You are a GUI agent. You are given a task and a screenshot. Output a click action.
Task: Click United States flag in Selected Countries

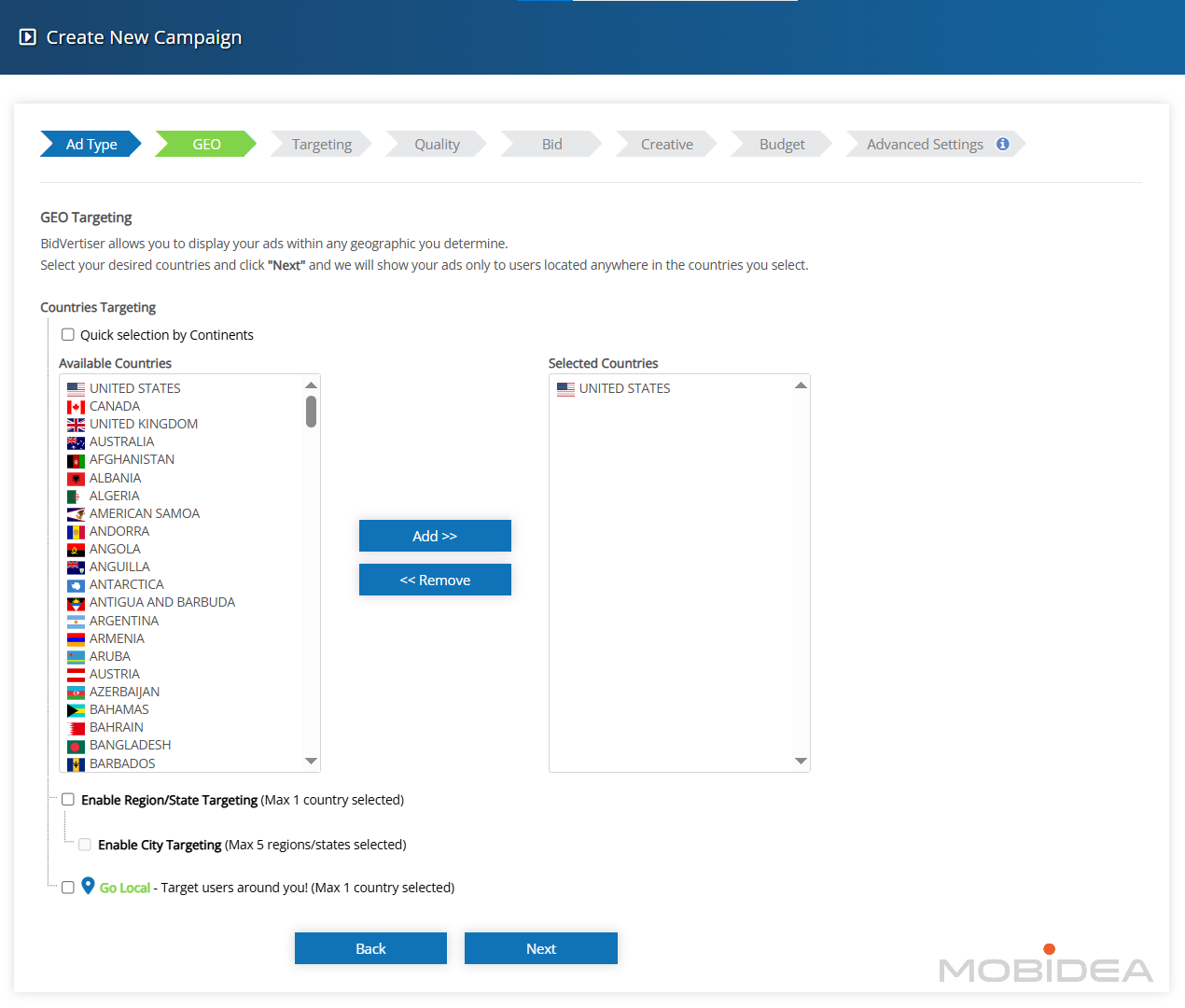coord(565,389)
